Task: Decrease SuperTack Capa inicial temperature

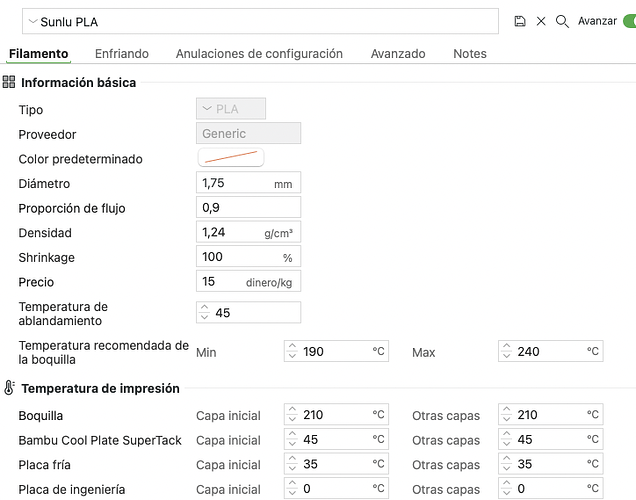Action: click(292, 444)
